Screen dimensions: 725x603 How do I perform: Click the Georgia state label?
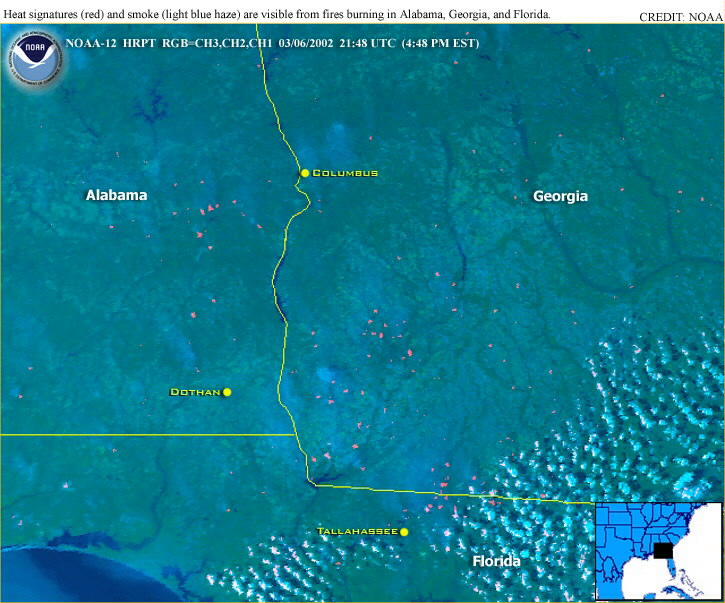click(x=560, y=196)
